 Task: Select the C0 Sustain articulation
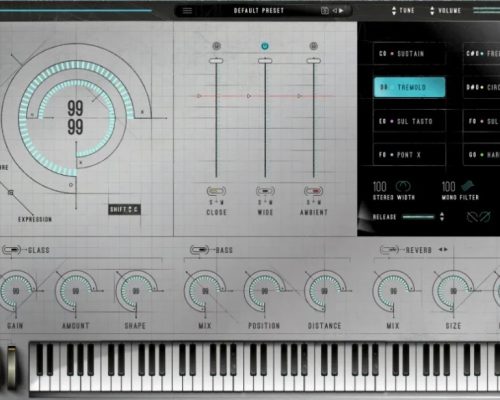point(409,53)
